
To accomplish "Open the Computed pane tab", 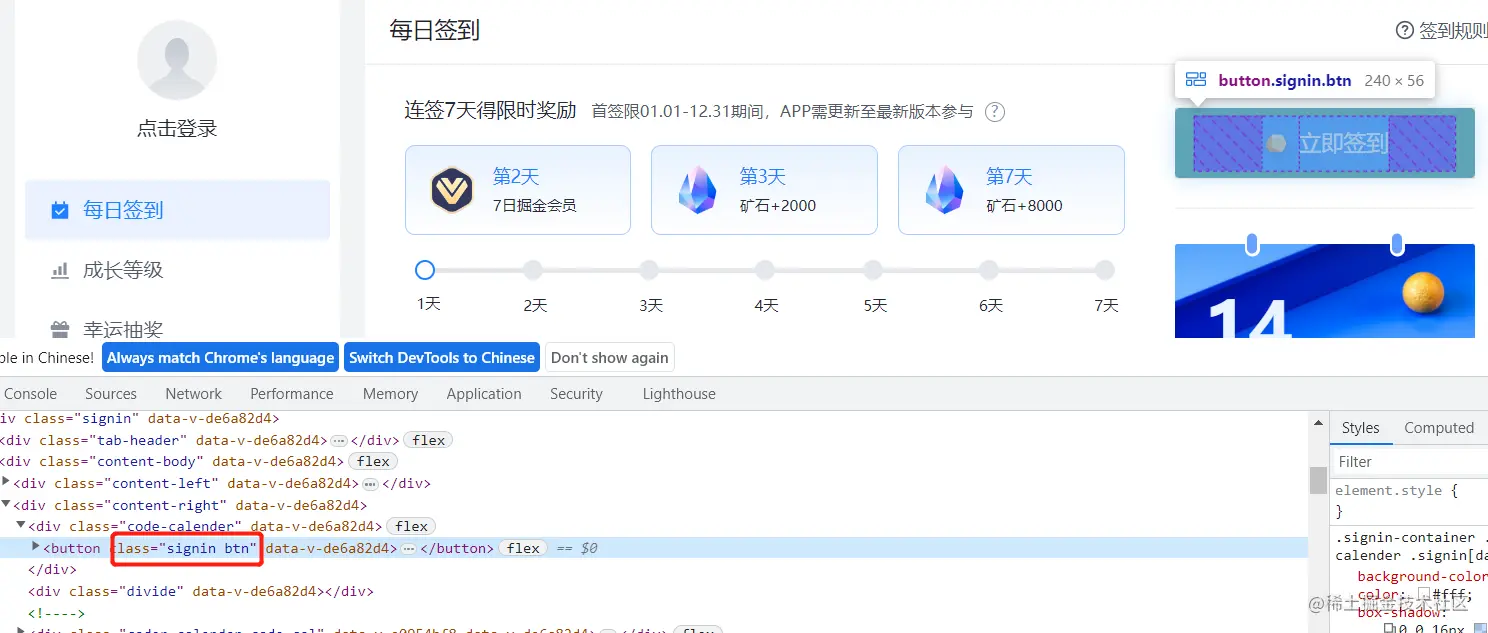I will pyautogui.click(x=1439, y=428).
